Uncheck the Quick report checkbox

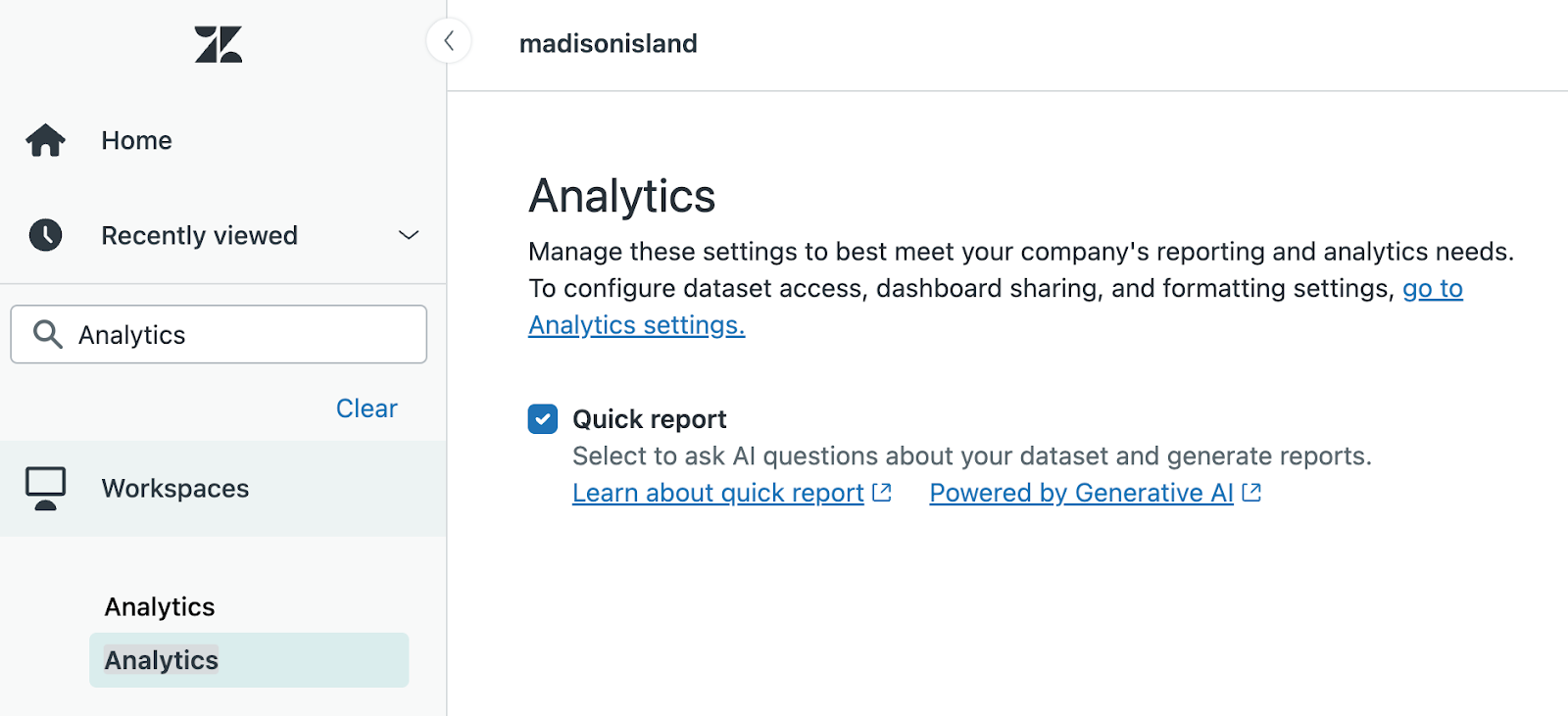543,419
